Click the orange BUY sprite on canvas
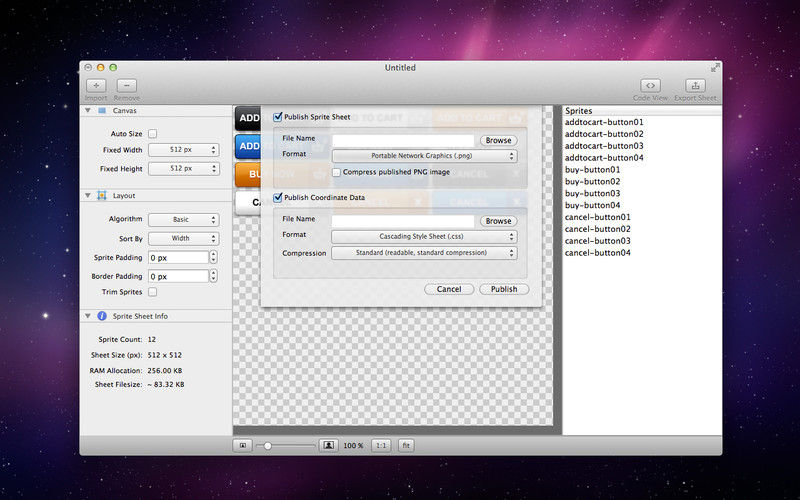 [248, 174]
